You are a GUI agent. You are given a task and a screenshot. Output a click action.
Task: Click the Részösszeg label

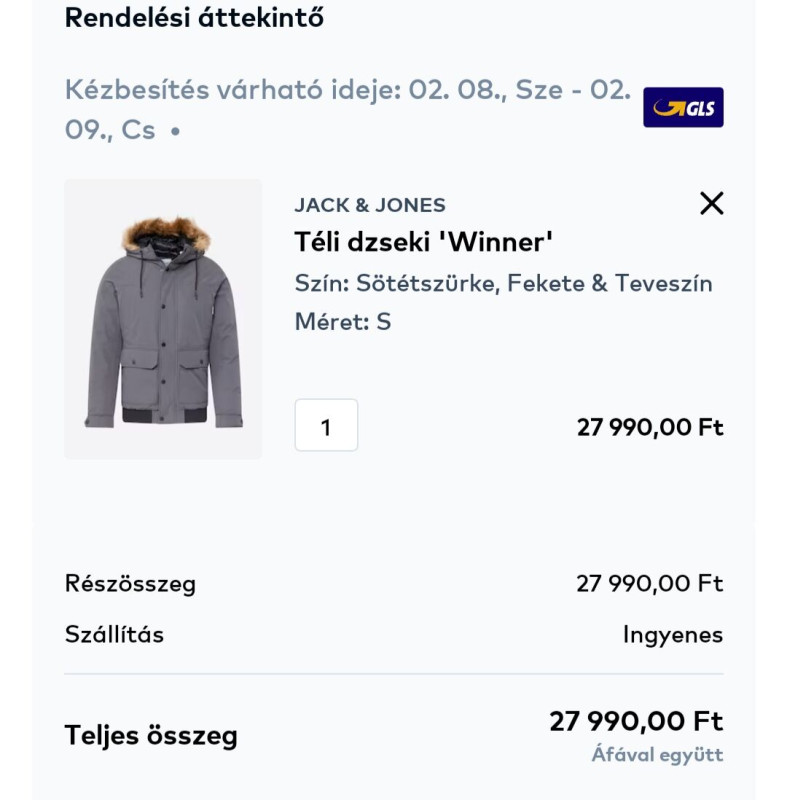click(x=130, y=583)
